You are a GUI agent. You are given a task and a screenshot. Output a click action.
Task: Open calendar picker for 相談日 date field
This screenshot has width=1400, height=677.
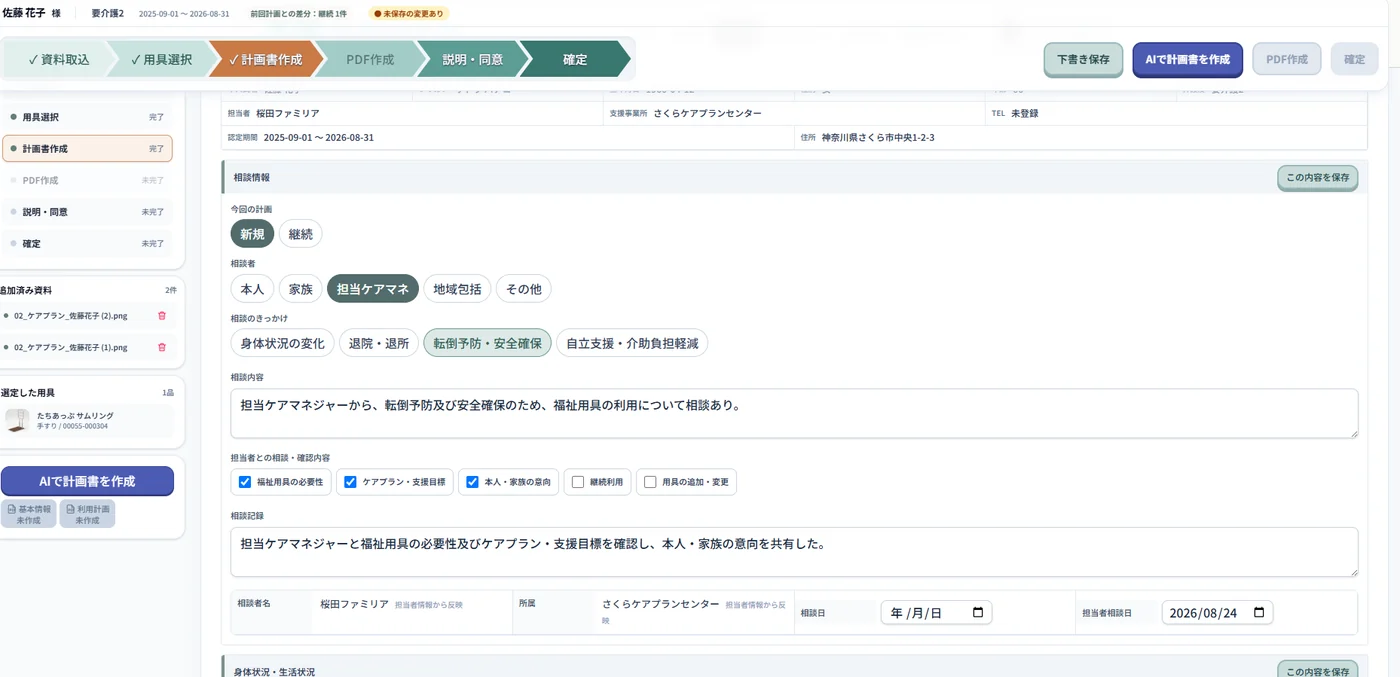[978, 613]
